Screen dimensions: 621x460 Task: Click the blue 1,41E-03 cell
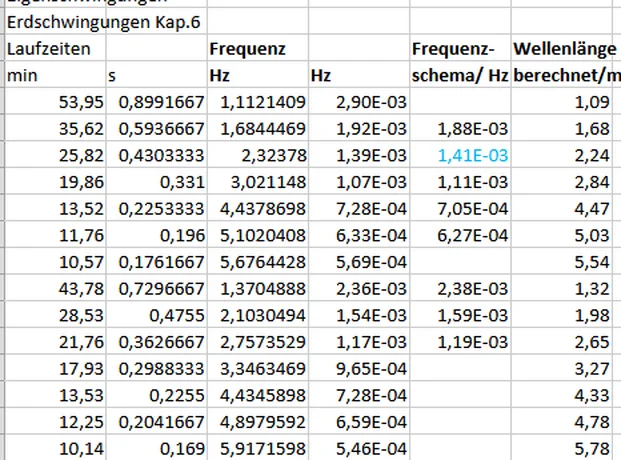pos(459,154)
